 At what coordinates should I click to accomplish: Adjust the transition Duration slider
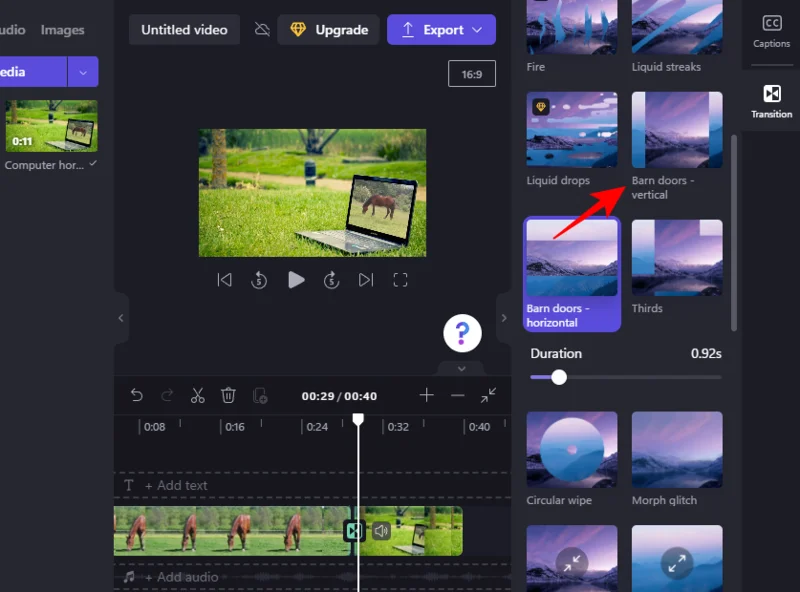tap(558, 377)
